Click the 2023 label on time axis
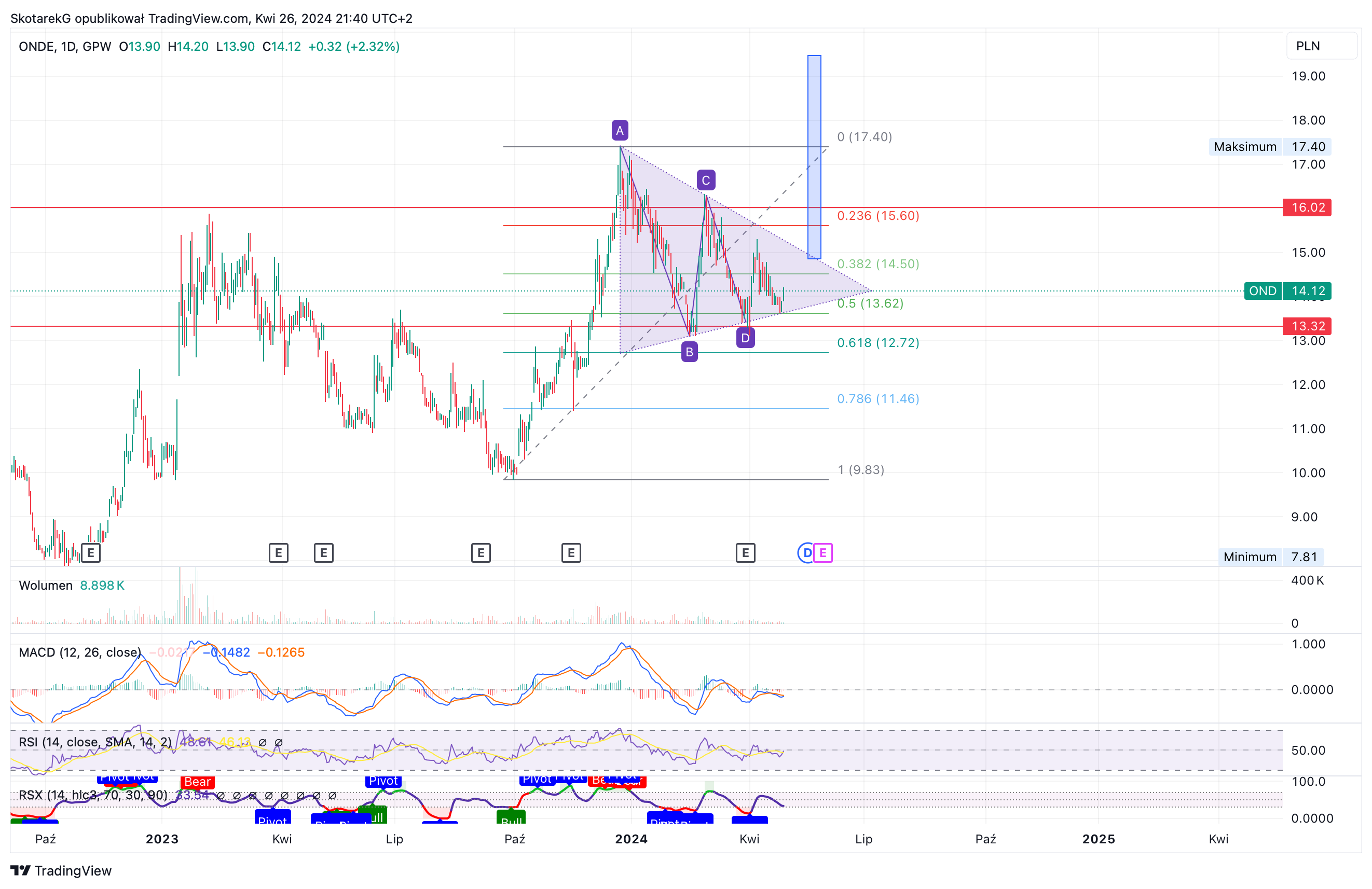This screenshot has height=889, width=1372. pos(162,839)
